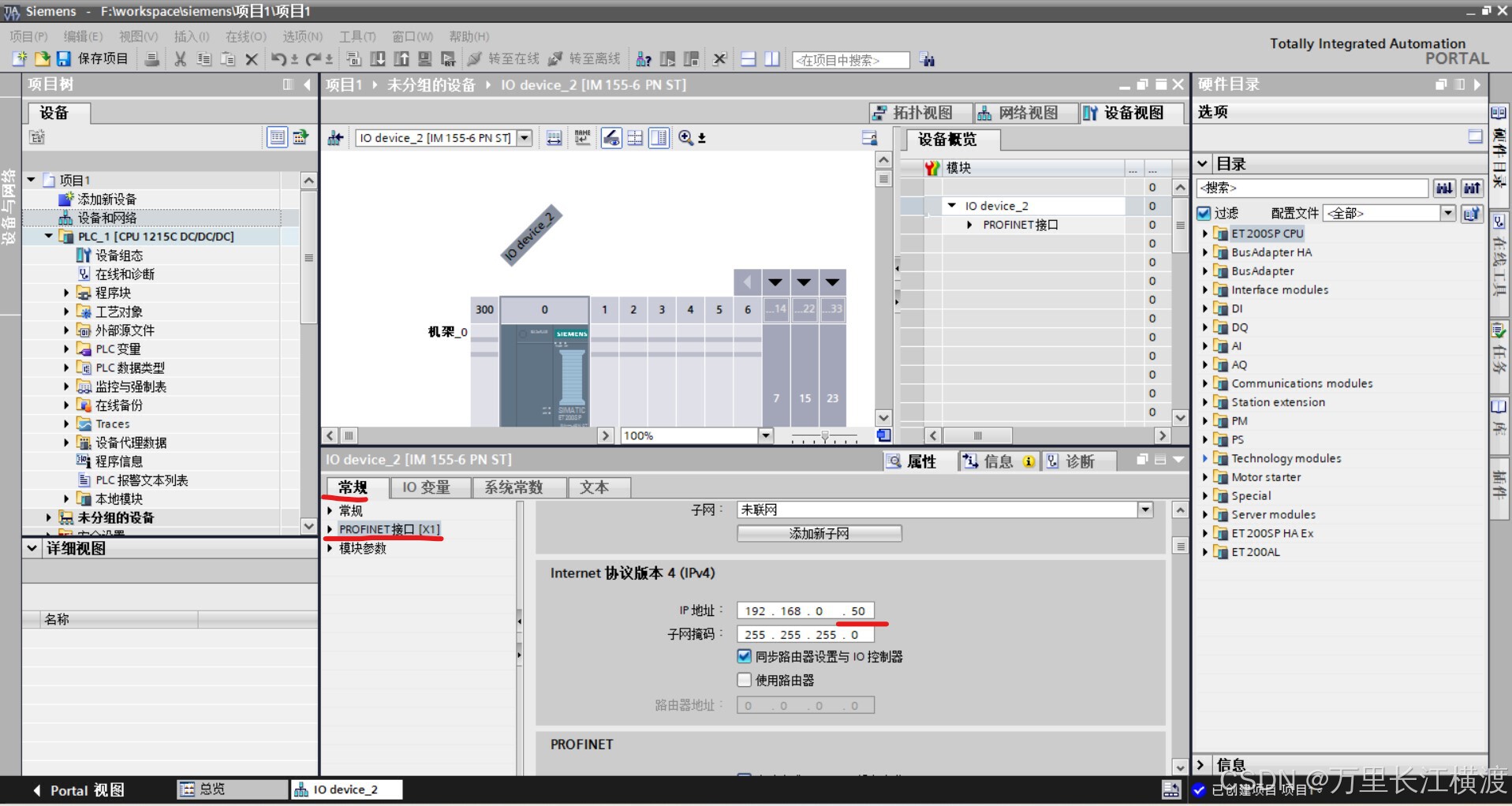Open the IO device_2 device selector dropdown
The width and height of the screenshot is (1512, 806).
tap(525, 138)
